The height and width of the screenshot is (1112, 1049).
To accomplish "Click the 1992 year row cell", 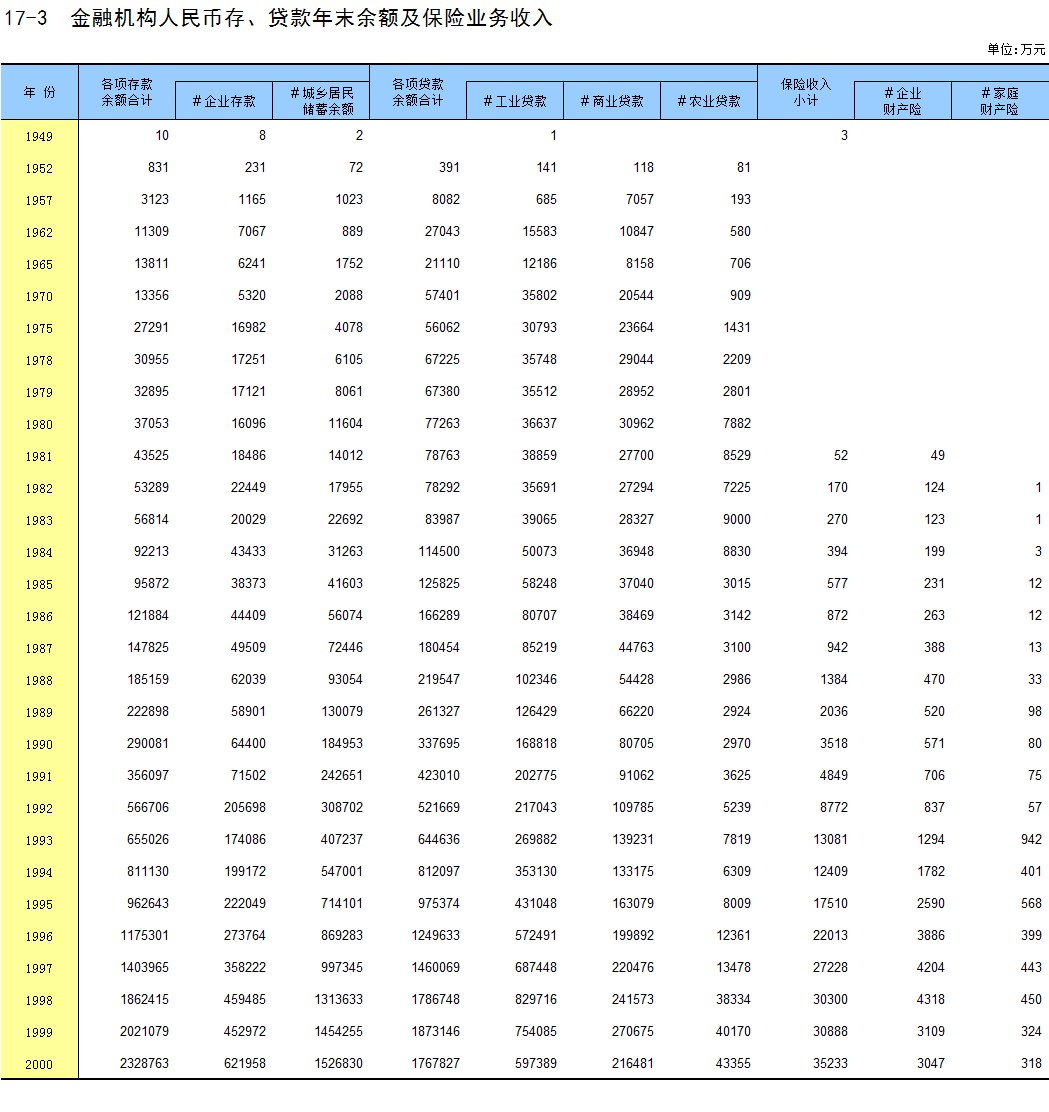I will pos(39,808).
